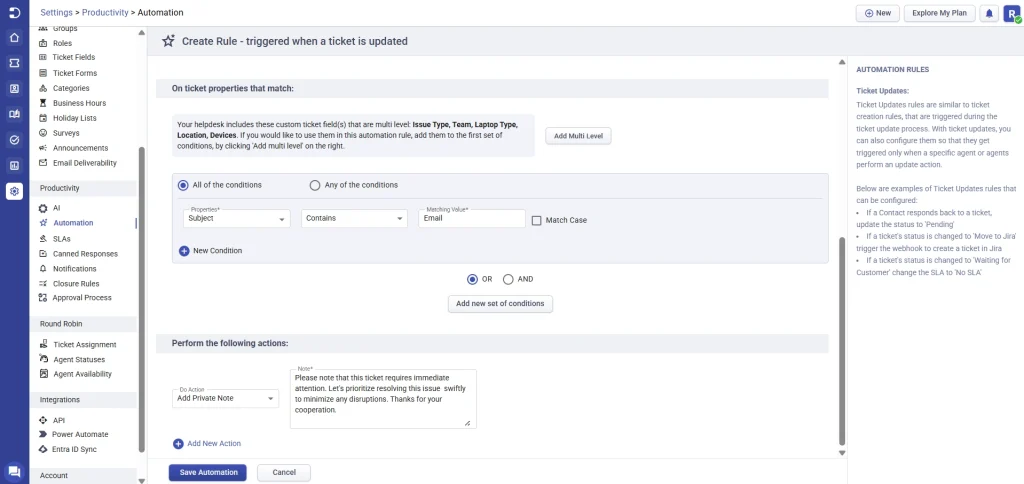Click the AI icon under Productivity
1024x484 pixels.
click(x=43, y=208)
